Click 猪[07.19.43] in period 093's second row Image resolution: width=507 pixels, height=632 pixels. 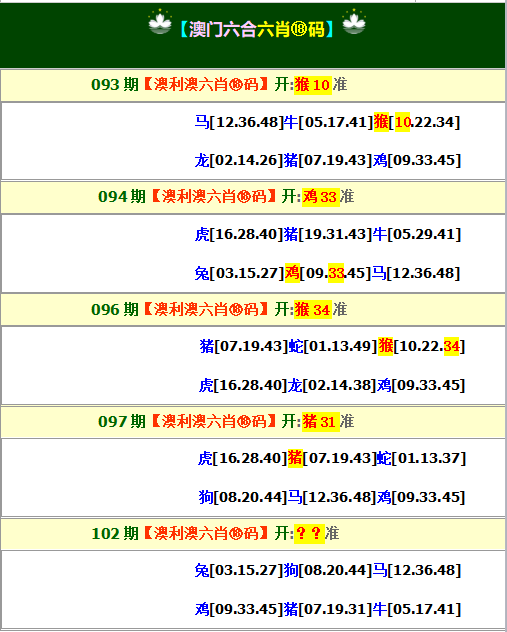pos(328,160)
